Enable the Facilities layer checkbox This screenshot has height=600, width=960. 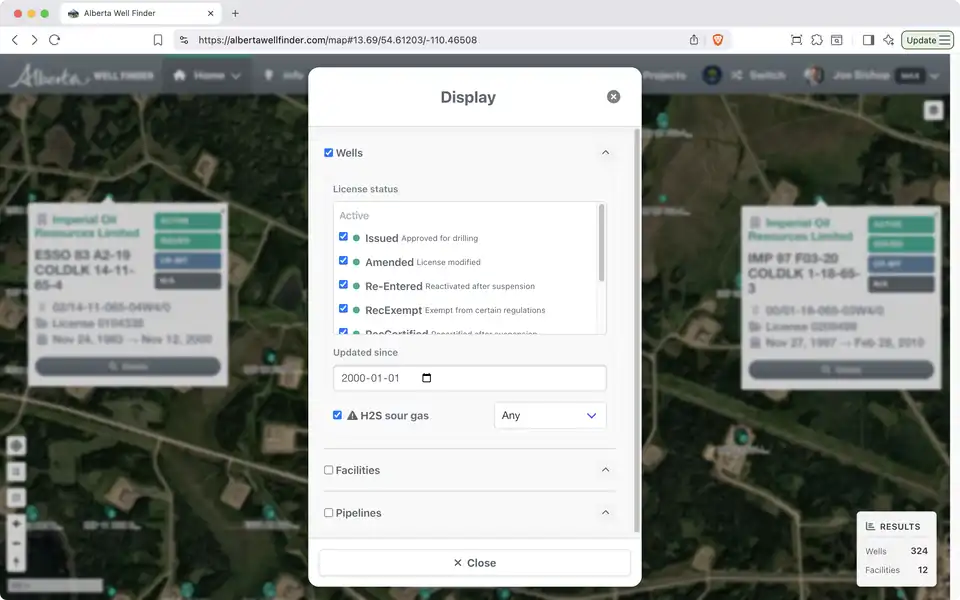point(329,470)
